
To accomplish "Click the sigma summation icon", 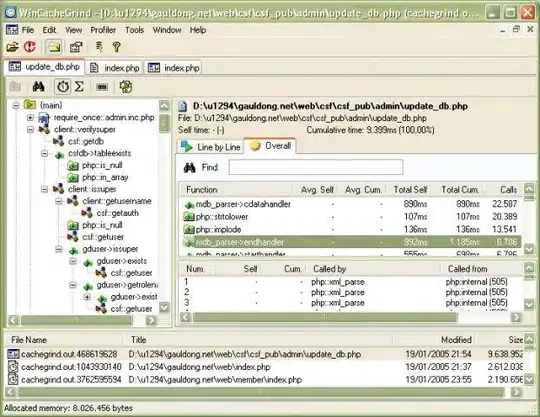I will pyautogui.click(x=80, y=86).
